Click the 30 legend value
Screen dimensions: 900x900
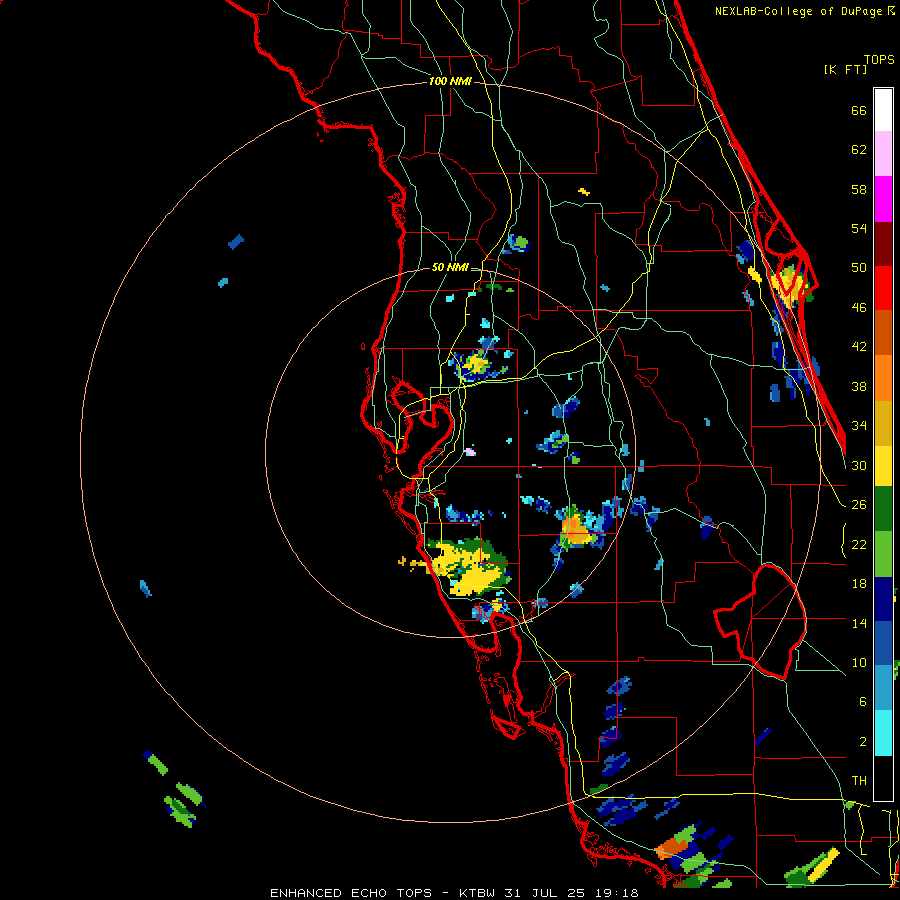[x=859, y=465]
